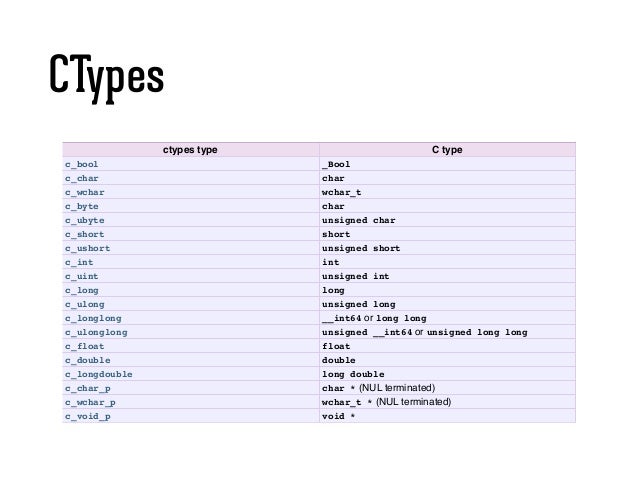
Task: Select the 'long double' cell
Action: [x=447, y=374]
